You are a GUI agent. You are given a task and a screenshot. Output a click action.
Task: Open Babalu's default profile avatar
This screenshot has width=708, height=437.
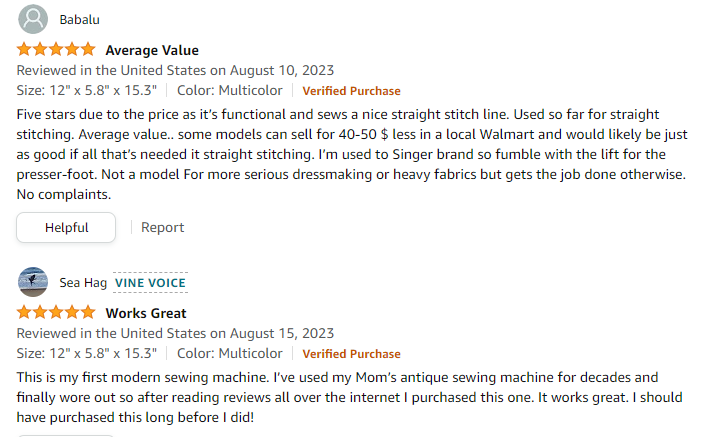[33, 19]
